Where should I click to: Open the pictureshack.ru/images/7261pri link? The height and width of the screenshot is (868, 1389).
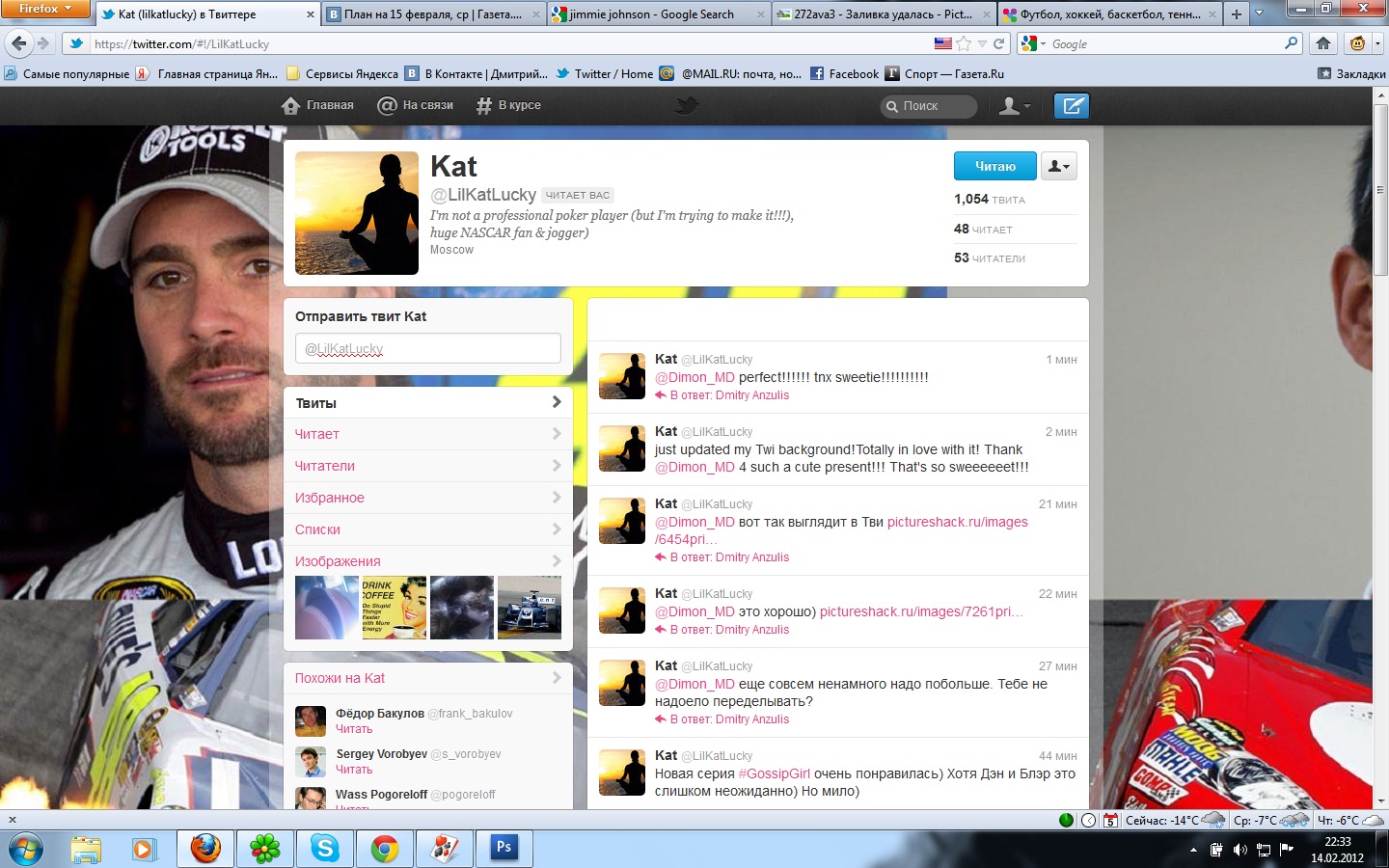point(921,611)
